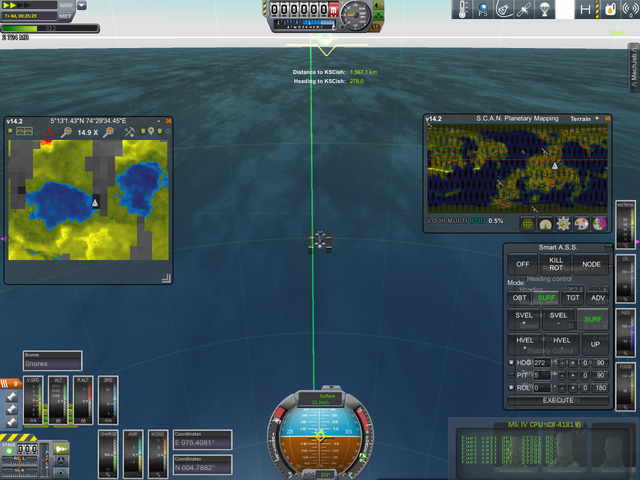Collapse the navball using its top arrow
The image size is (640, 480).
(332, 387)
